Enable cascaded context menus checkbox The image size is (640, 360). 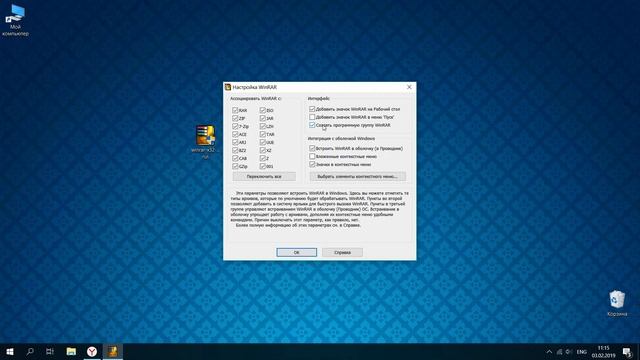312,156
